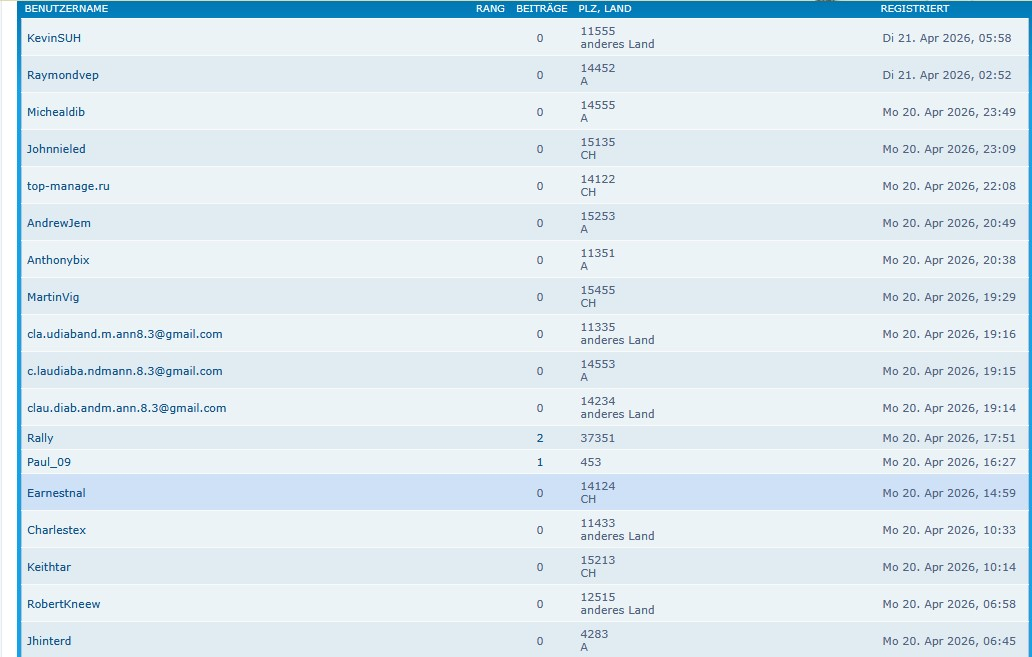View AndrewJem's profile
The width and height of the screenshot is (1032, 657).
59,223
